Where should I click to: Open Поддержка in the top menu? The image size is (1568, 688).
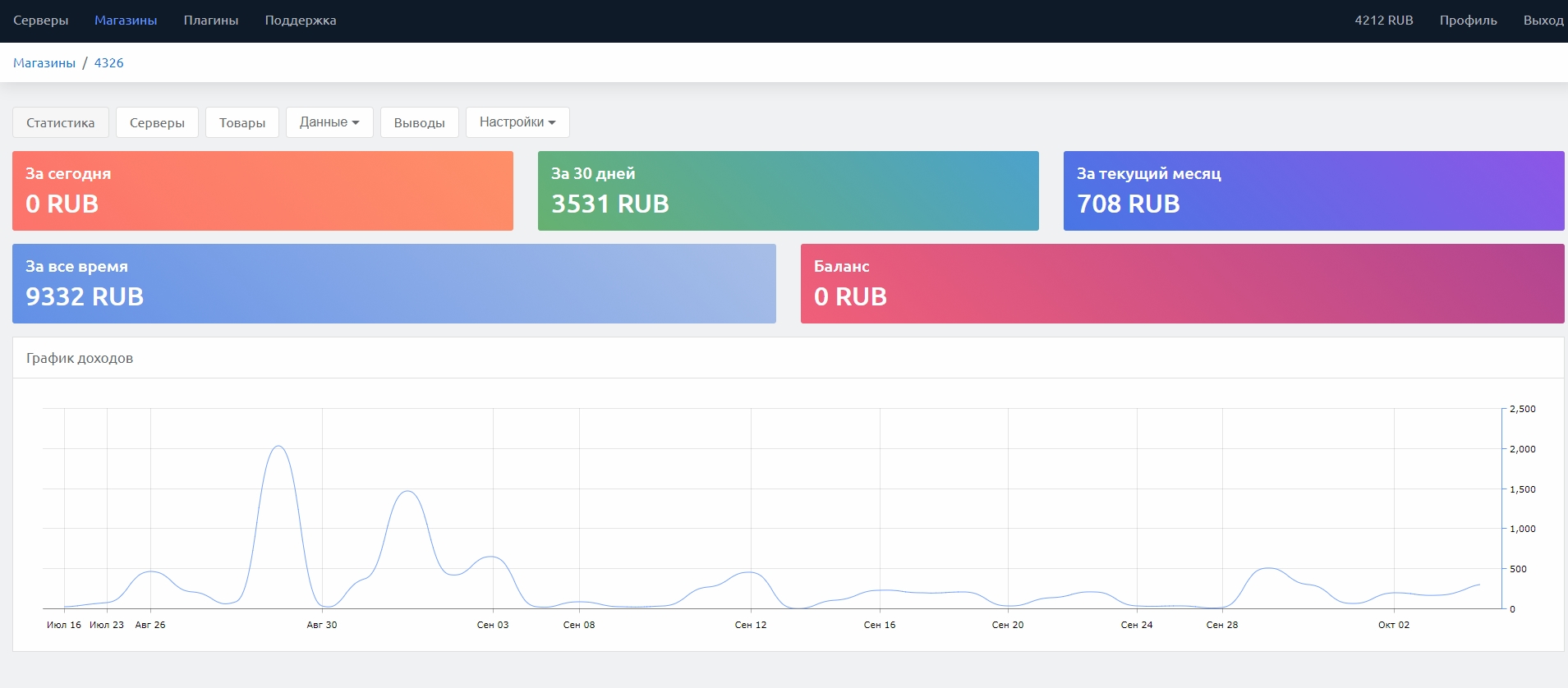tap(301, 21)
